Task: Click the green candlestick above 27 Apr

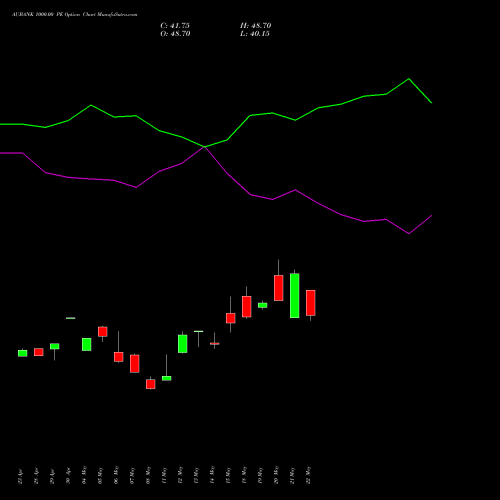Action: [23, 353]
